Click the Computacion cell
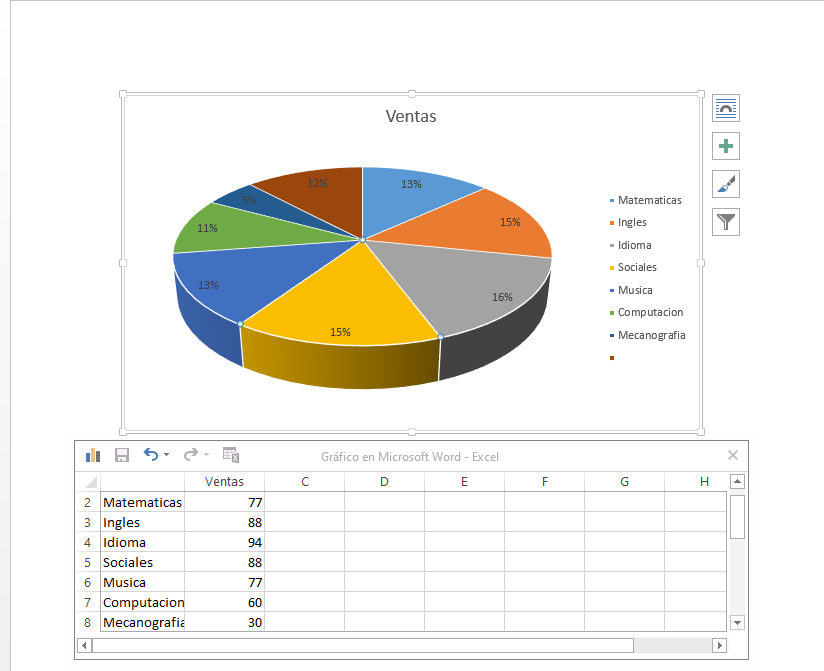Image resolution: width=824 pixels, height=671 pixels. point(142,602)
